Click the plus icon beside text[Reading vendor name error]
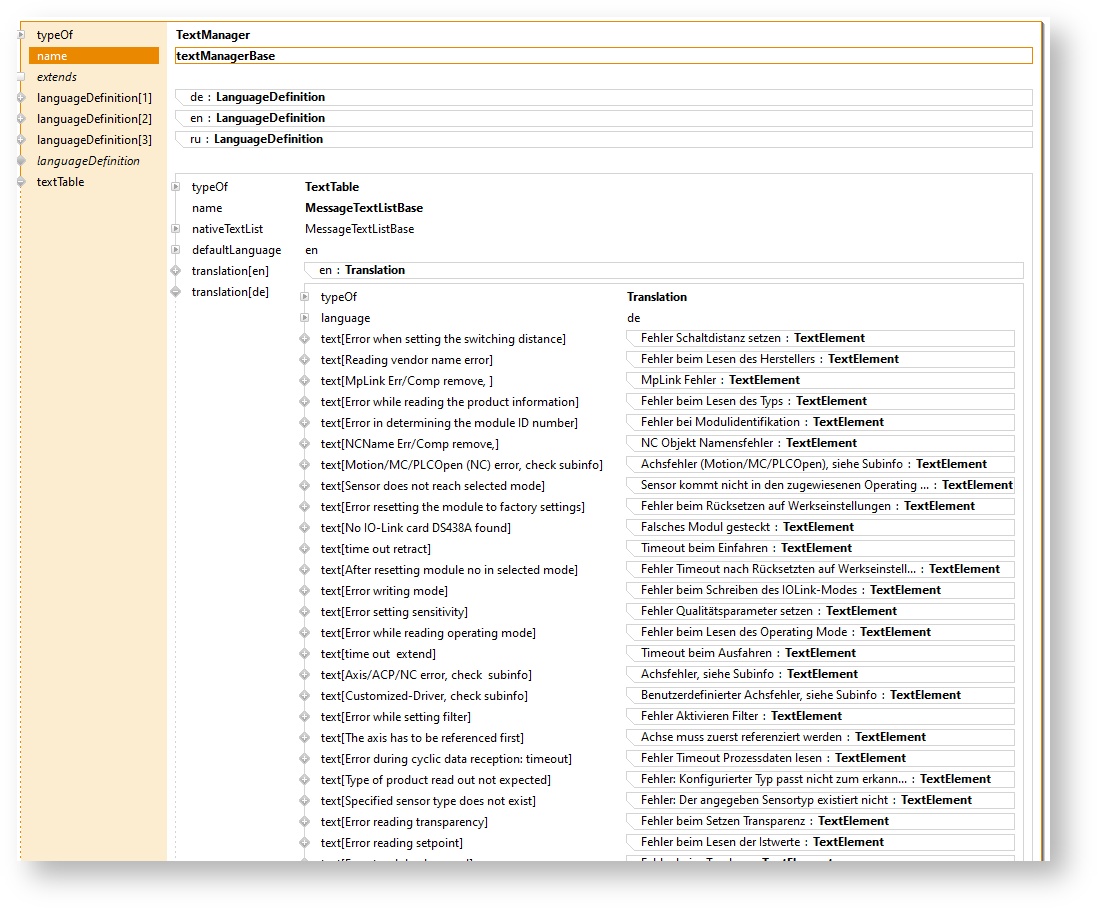Screen dimensions: 1098x909 coord(304,360)
